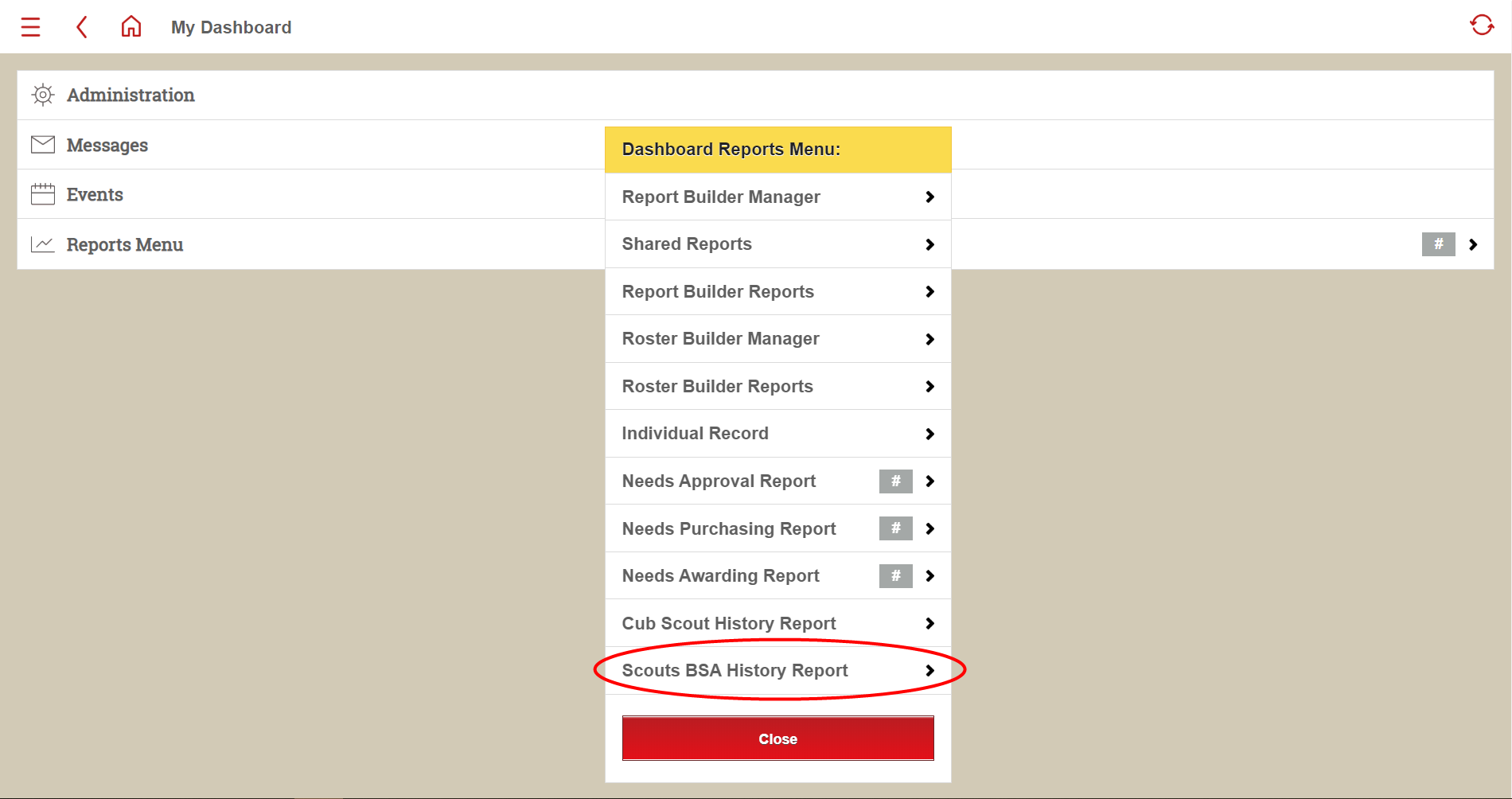The height and width of the screenshot is (799, 1512).
Task: Click the Events calendar icon
Action: (43, 194)
